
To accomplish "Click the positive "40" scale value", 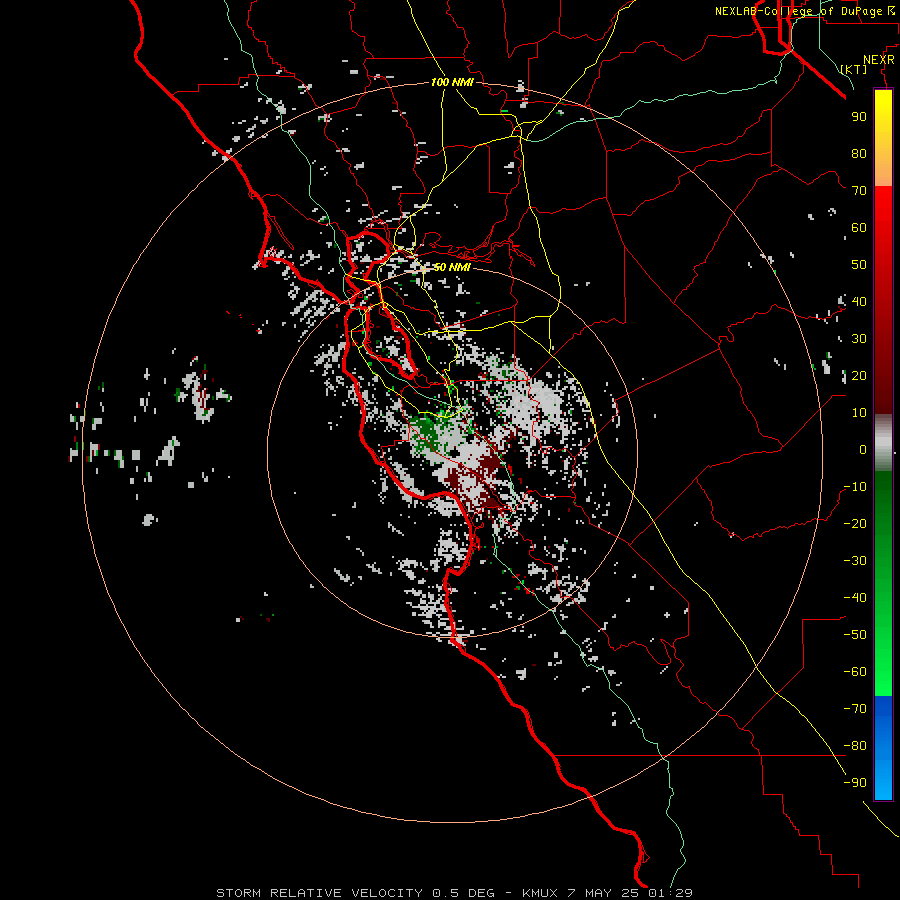I will point(859,301).
